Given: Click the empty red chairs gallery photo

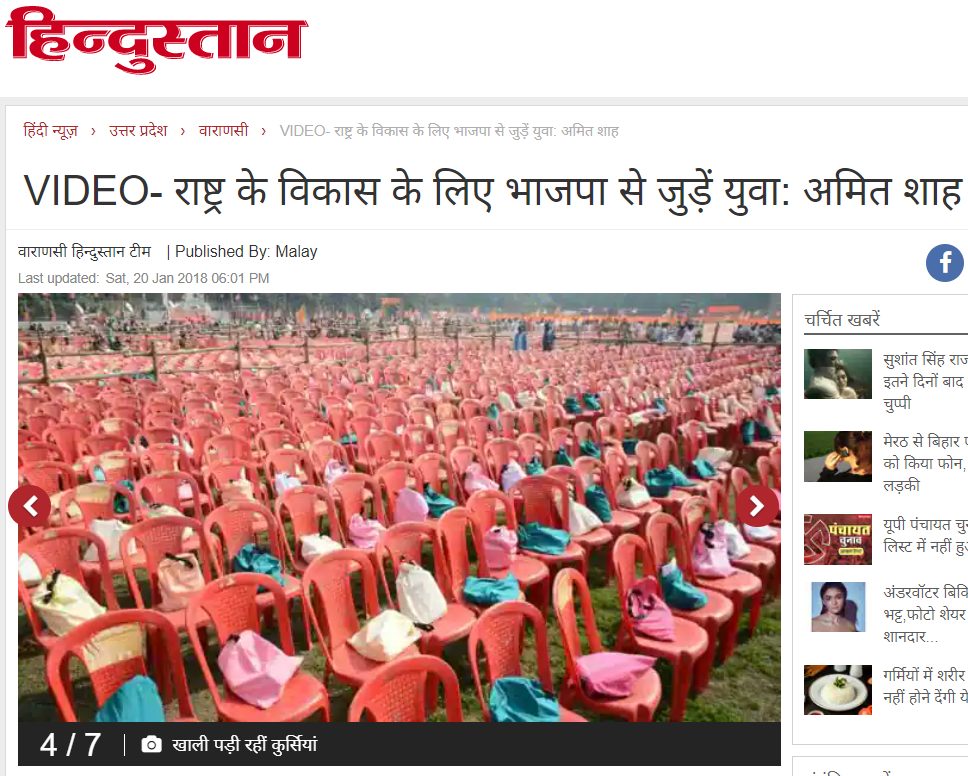Looking at the screenshot, I should point(399,507).
